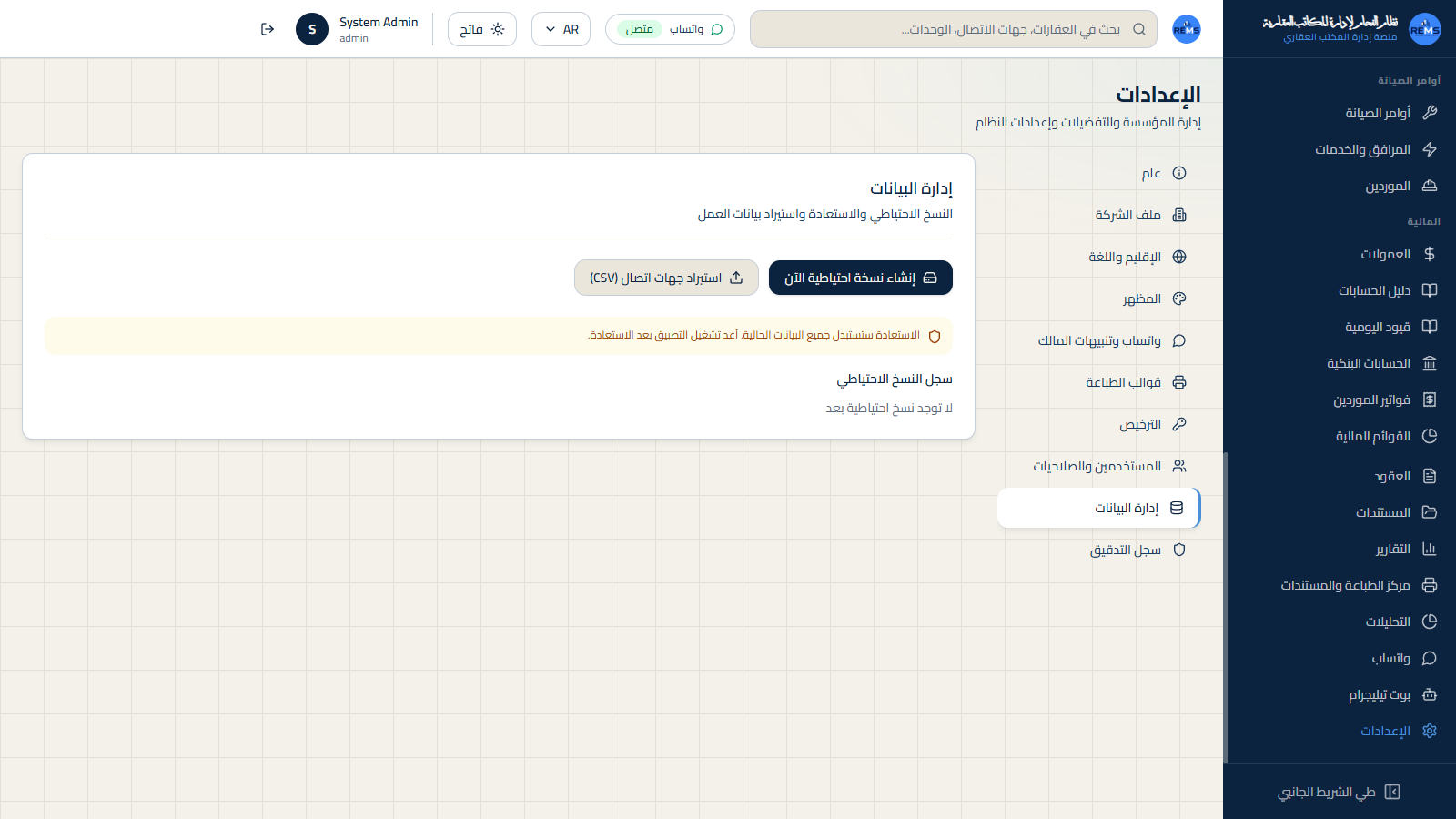Click the shield icon in restore warning
Screen dimensions: 1456x819
click(935, 336)
